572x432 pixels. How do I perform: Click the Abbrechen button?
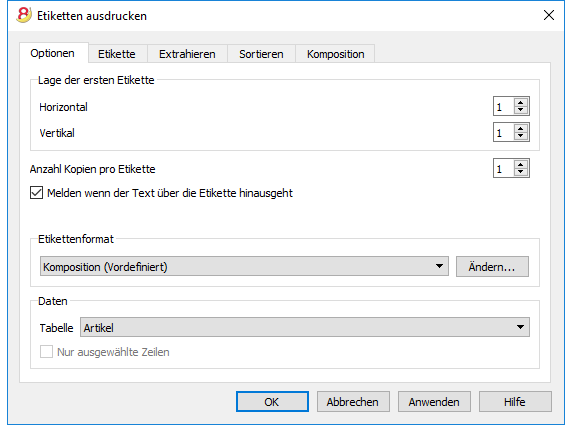[353, 402]
